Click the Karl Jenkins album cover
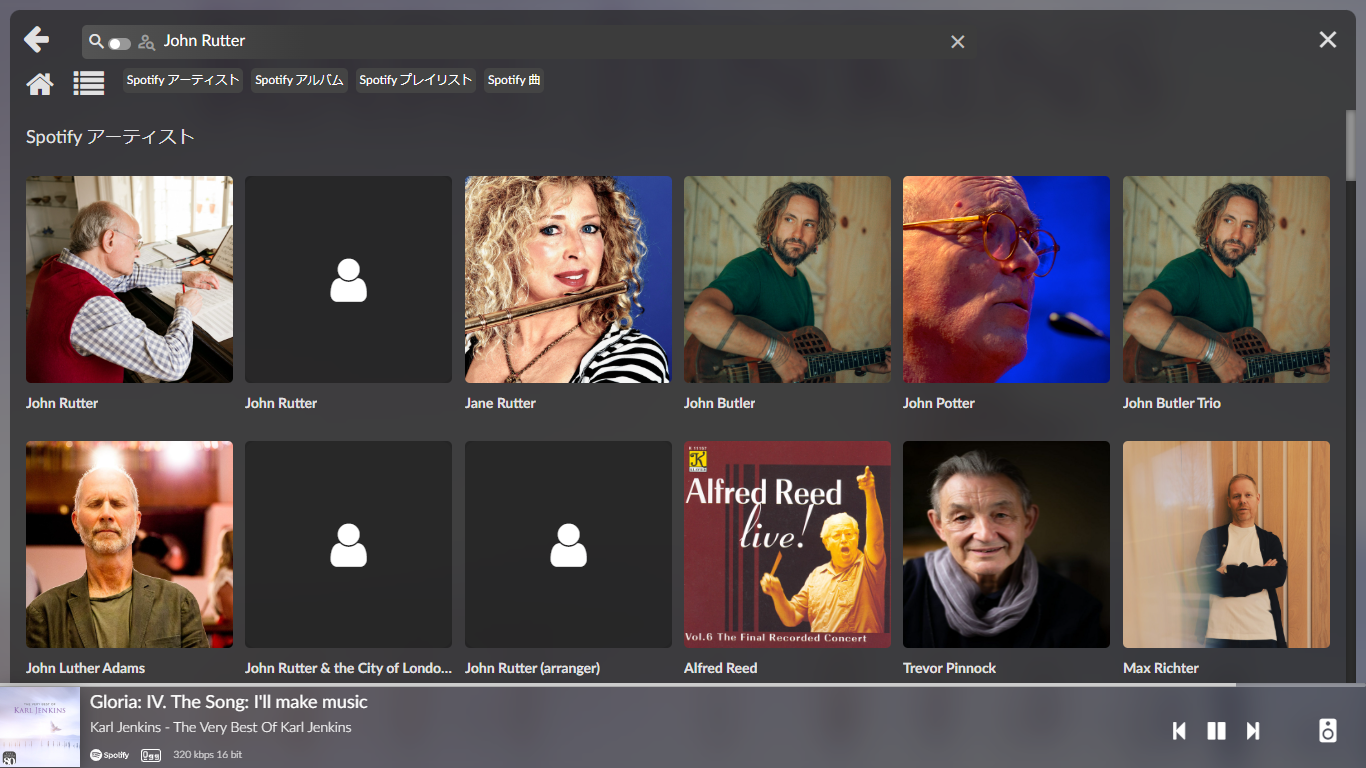The image size is (1366, 768). point(40,727)
